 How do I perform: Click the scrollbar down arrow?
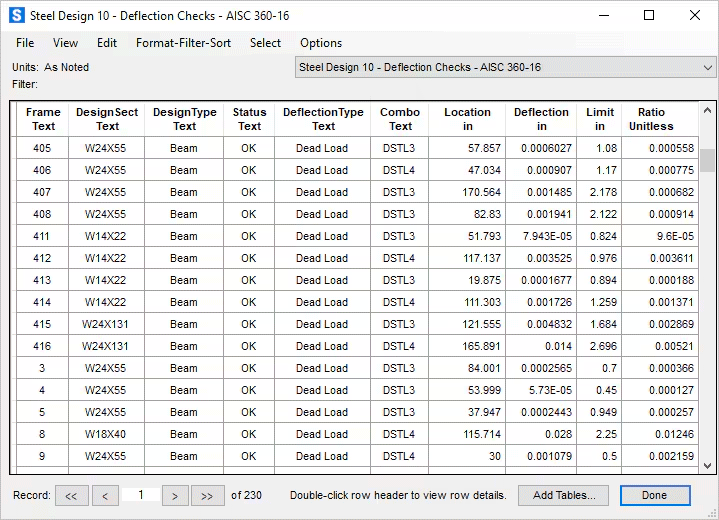pos(707,465)
